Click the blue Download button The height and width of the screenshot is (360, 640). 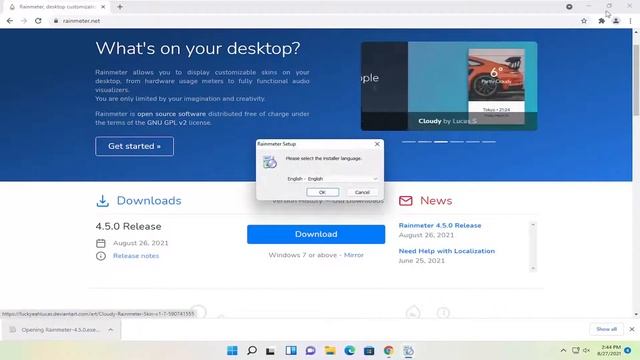pos(316,234)
